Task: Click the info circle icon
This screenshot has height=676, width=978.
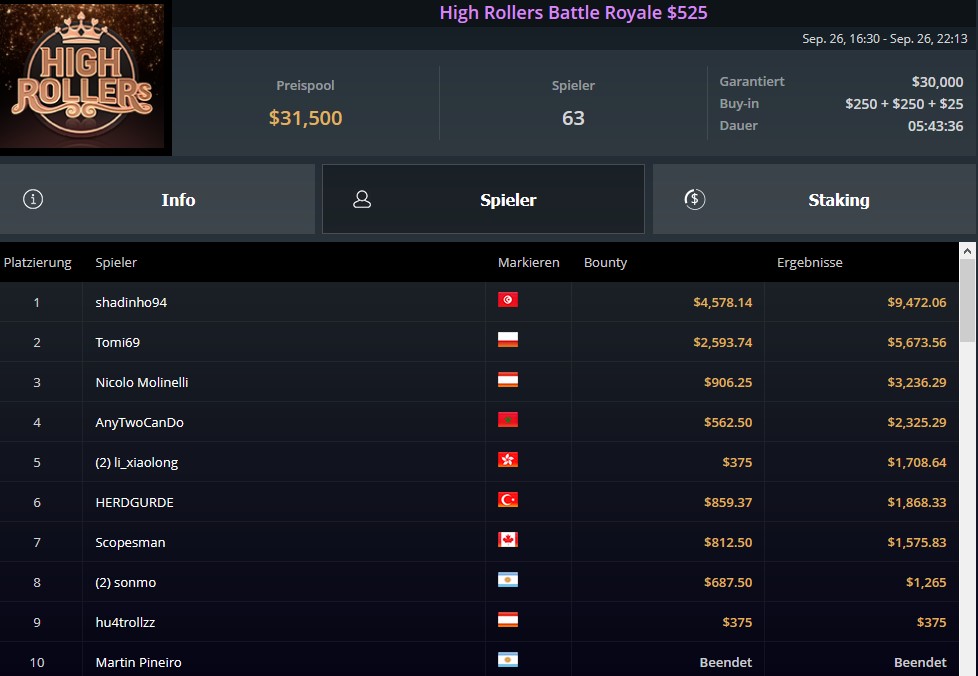Action: (x=33, y=200)
